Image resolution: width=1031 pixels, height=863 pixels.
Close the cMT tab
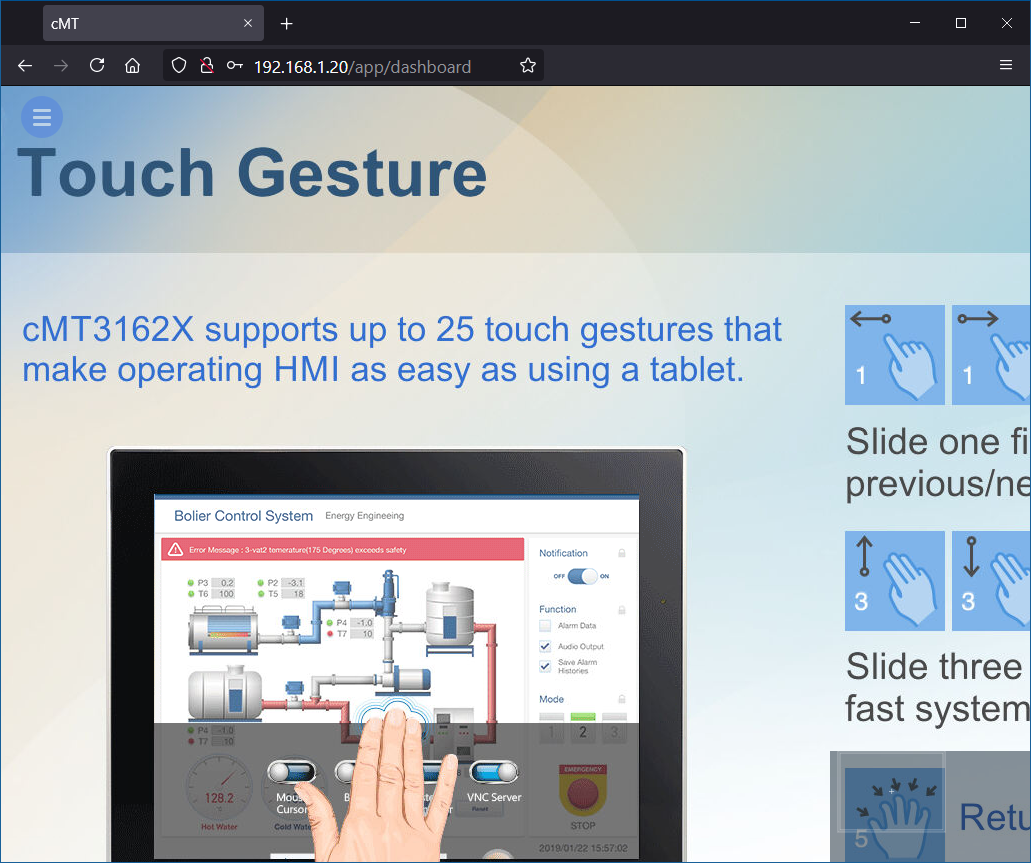click(248, 23)
